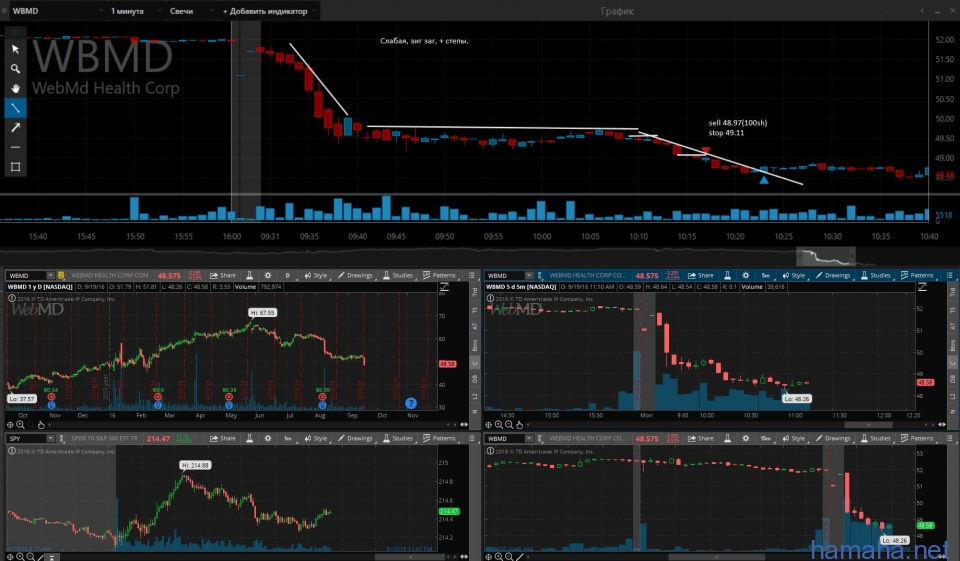Open Style menu on WBMD daily chart
This screenshot has height=561, width=960.
(x=316, y=276)
